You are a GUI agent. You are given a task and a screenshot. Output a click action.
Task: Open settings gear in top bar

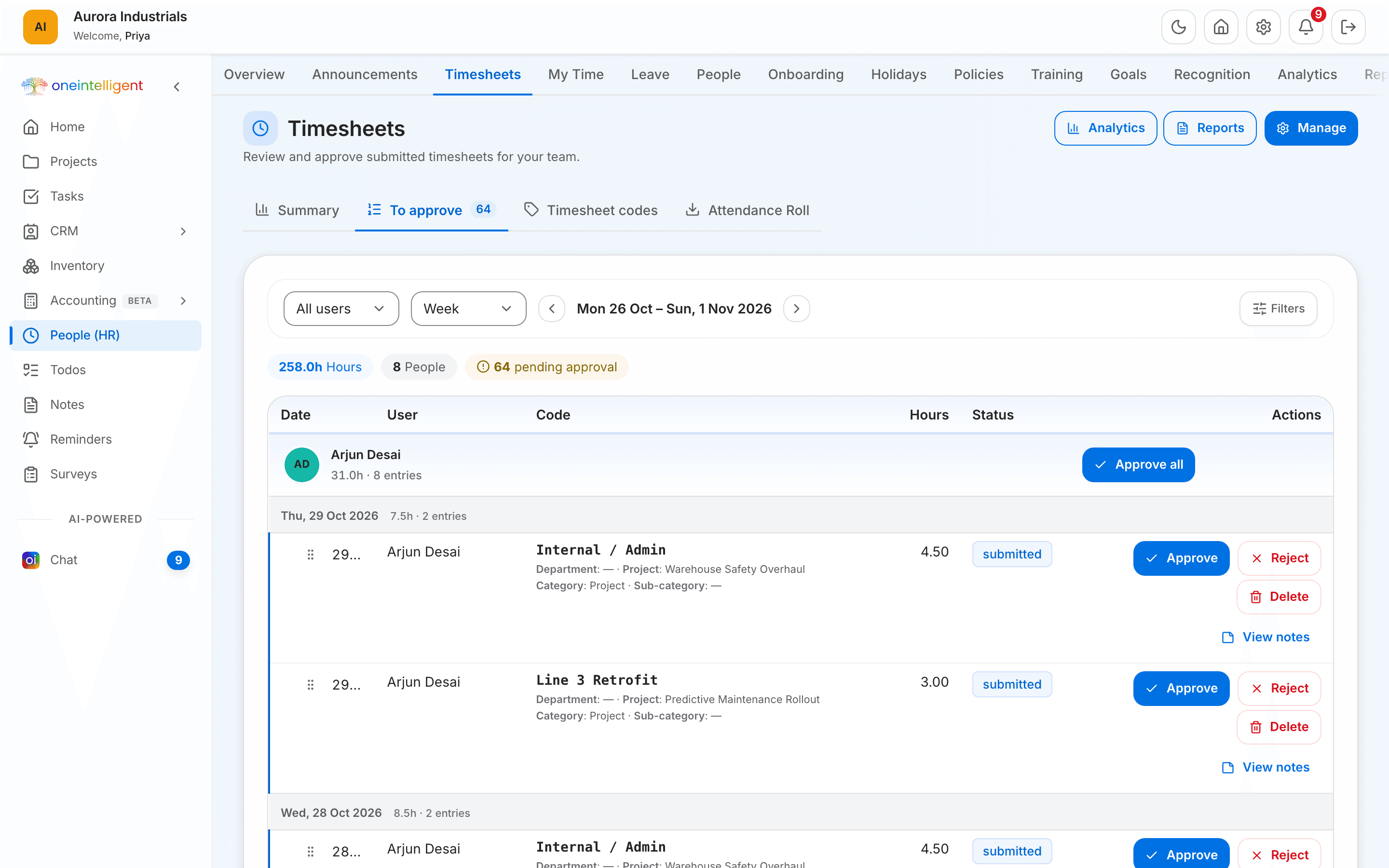pos(1263,27)
